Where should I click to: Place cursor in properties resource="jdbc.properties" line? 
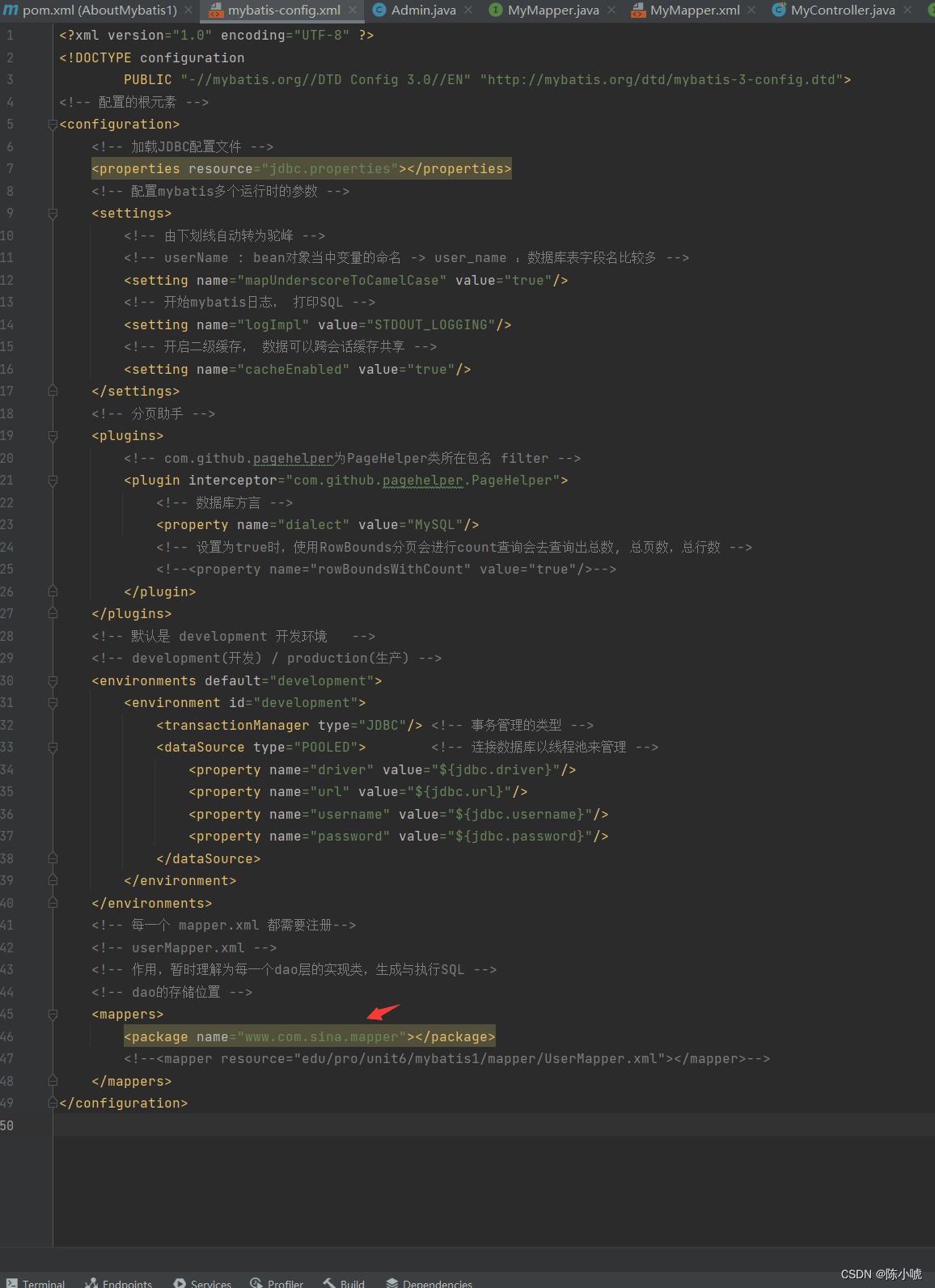click(302, 169)
